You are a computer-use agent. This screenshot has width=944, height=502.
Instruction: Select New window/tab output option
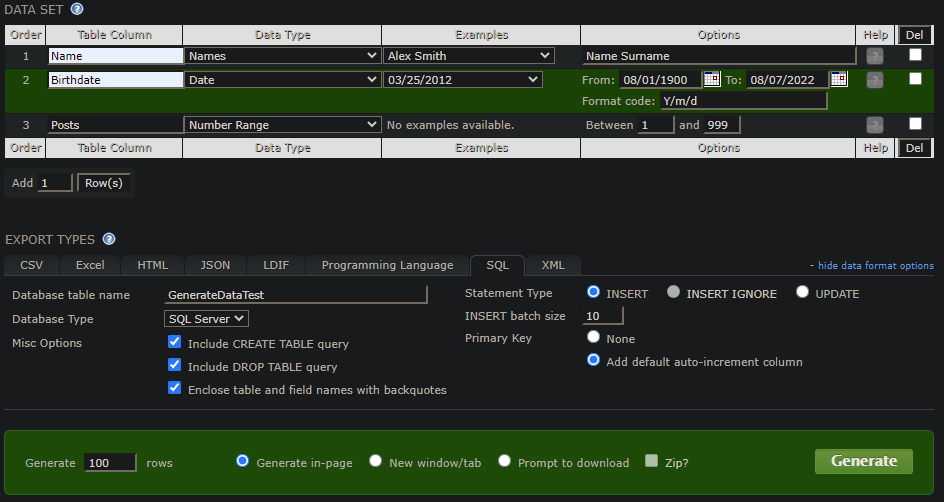pyautogui.click(x=376, y=461)
